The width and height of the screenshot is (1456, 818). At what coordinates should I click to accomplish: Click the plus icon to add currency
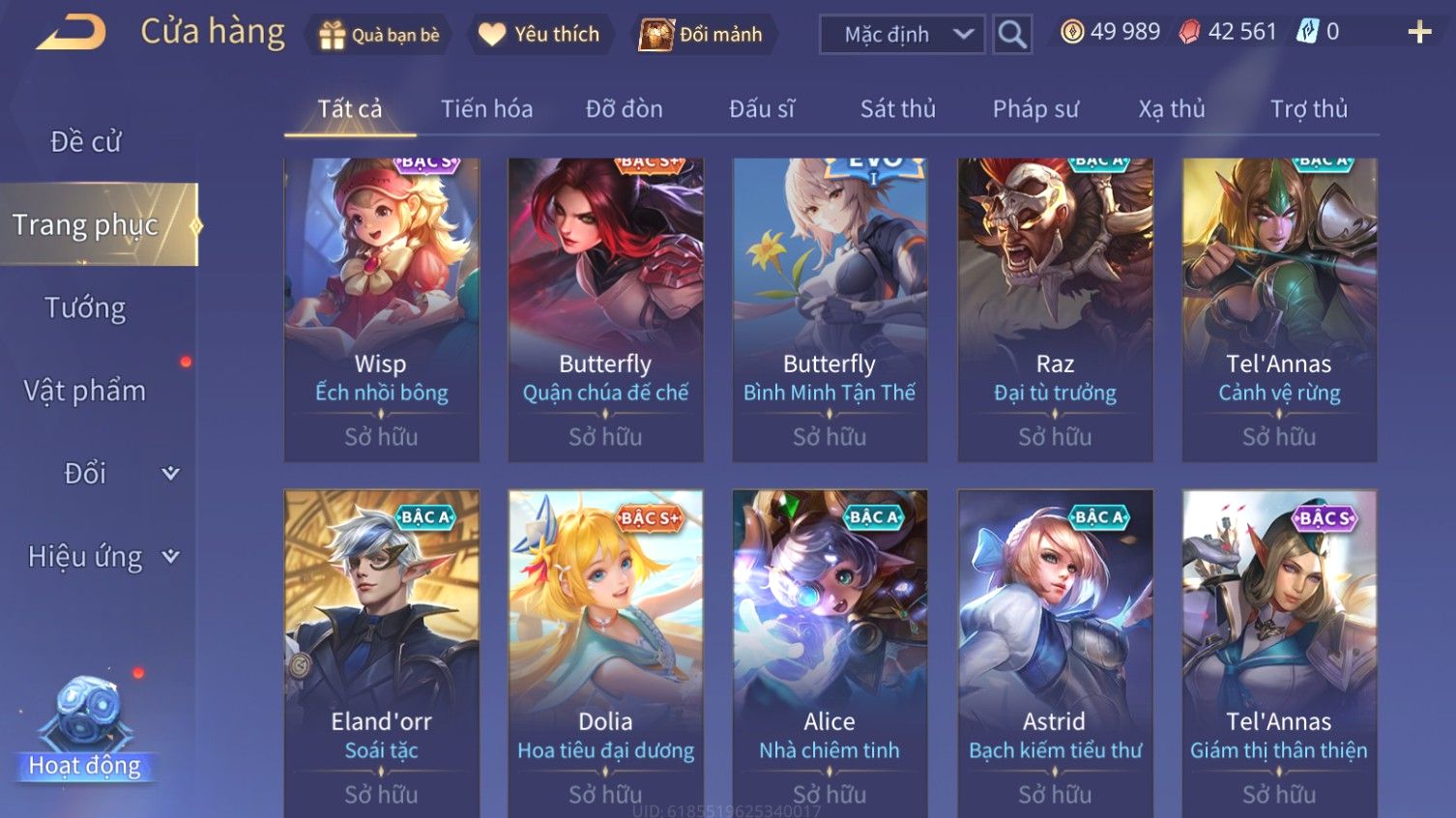(x=1419, y=32)
